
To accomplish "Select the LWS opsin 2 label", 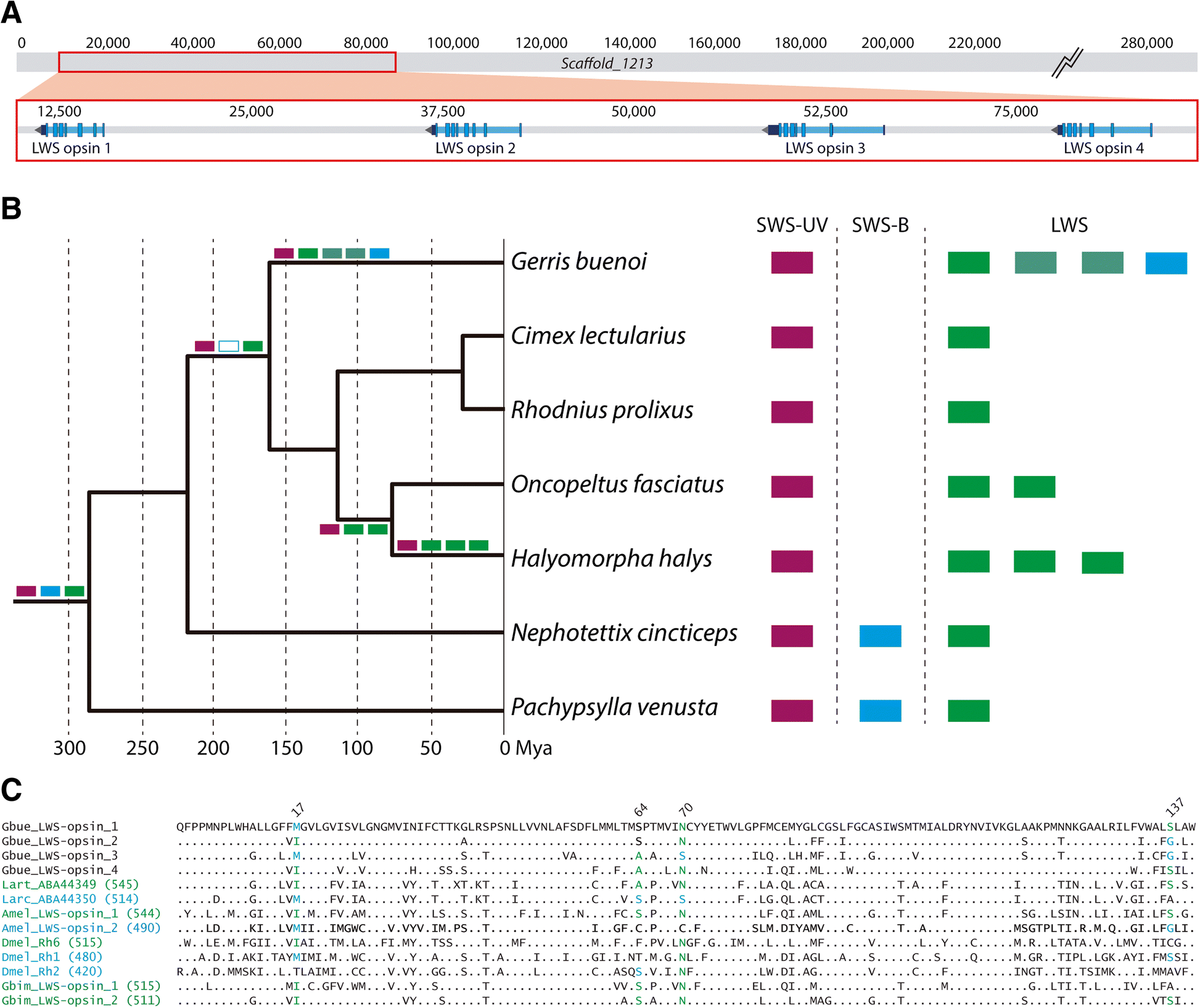I will 475,148.
